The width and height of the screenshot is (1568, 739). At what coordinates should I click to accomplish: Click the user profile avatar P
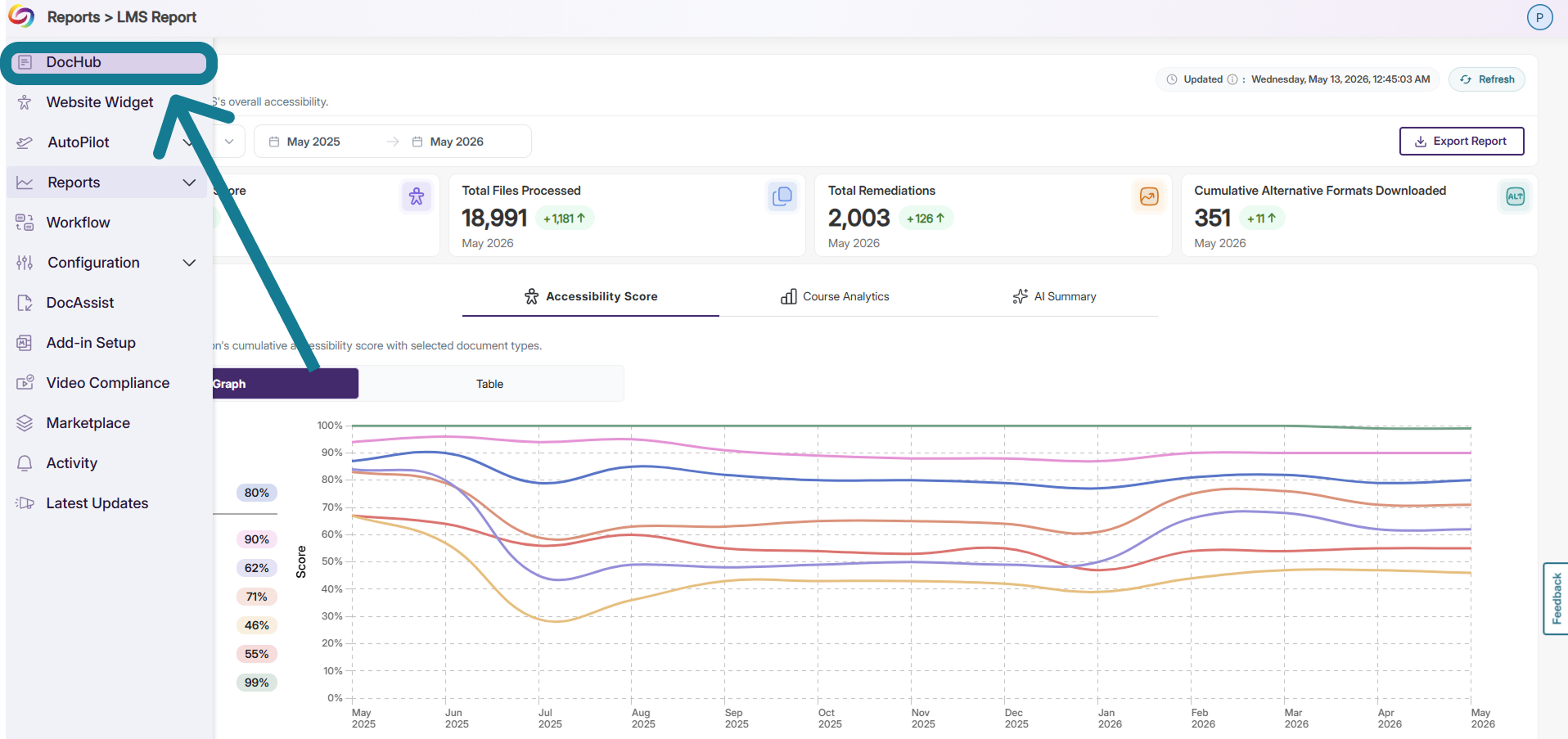tap(1539, 17)
